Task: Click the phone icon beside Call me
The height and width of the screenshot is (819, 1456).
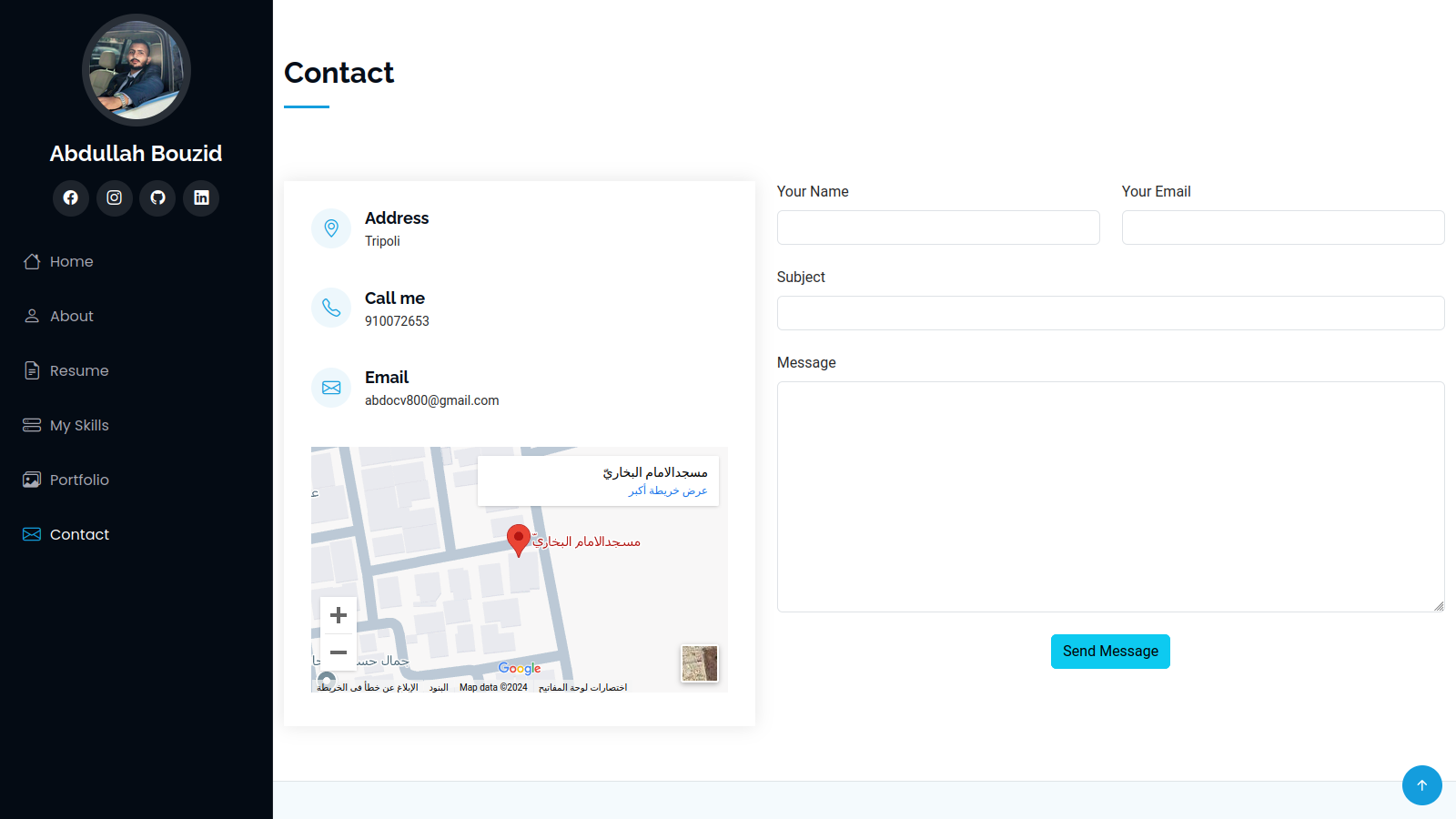Action: (331, 308)
